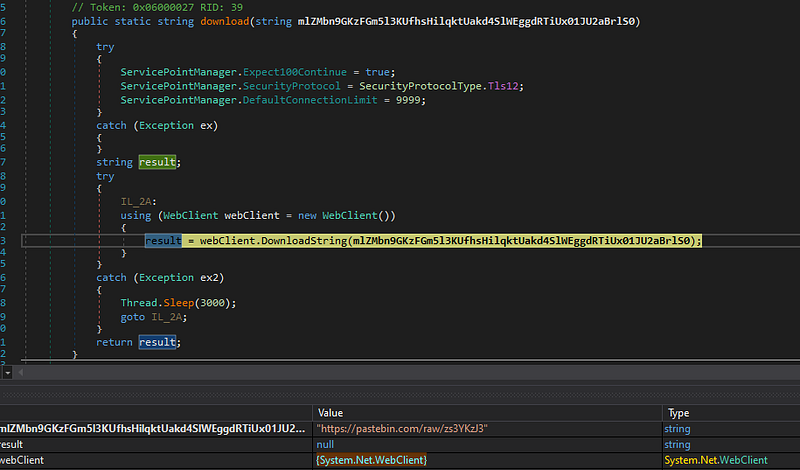This screenshot has height=470, width=800.
Task: Click the Value column header
Action: 332,412
